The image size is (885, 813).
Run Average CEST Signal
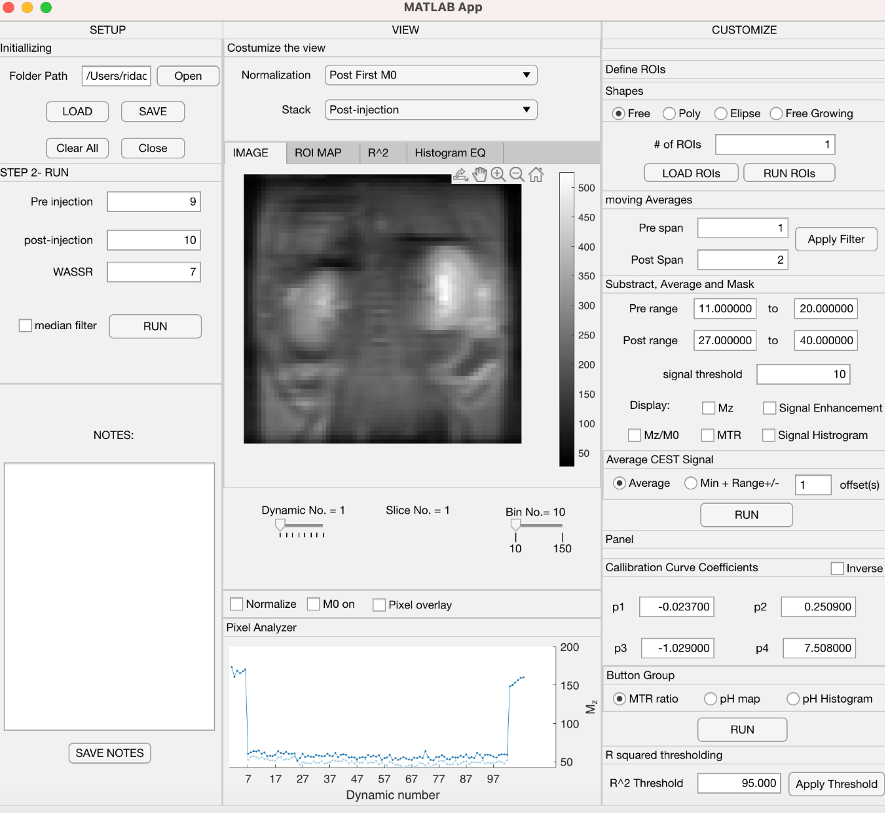click(747, 515)
